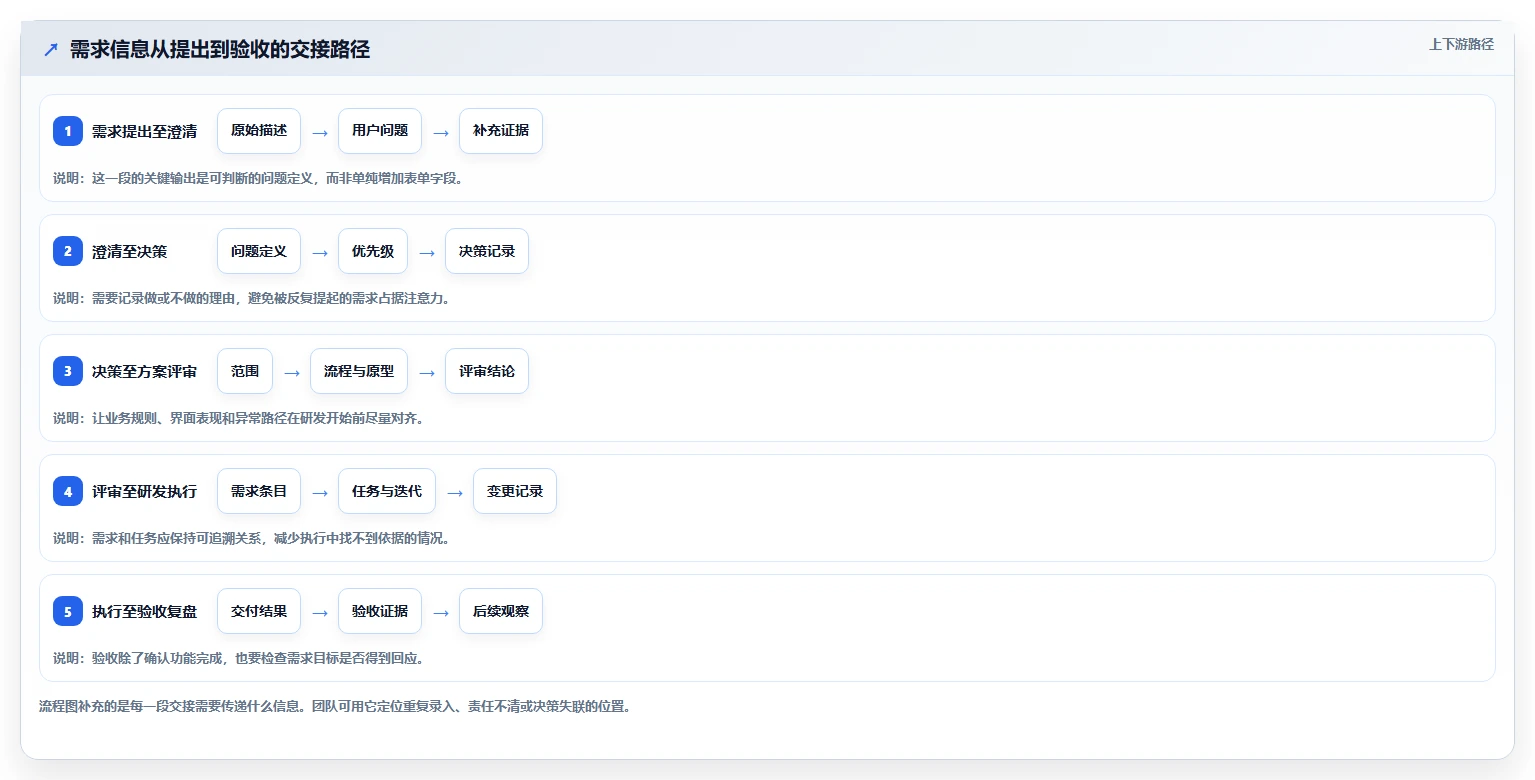Click the arrow between 范围 and 流程与原型
The height and width of the screenshot is (780, 1535).
292,372
